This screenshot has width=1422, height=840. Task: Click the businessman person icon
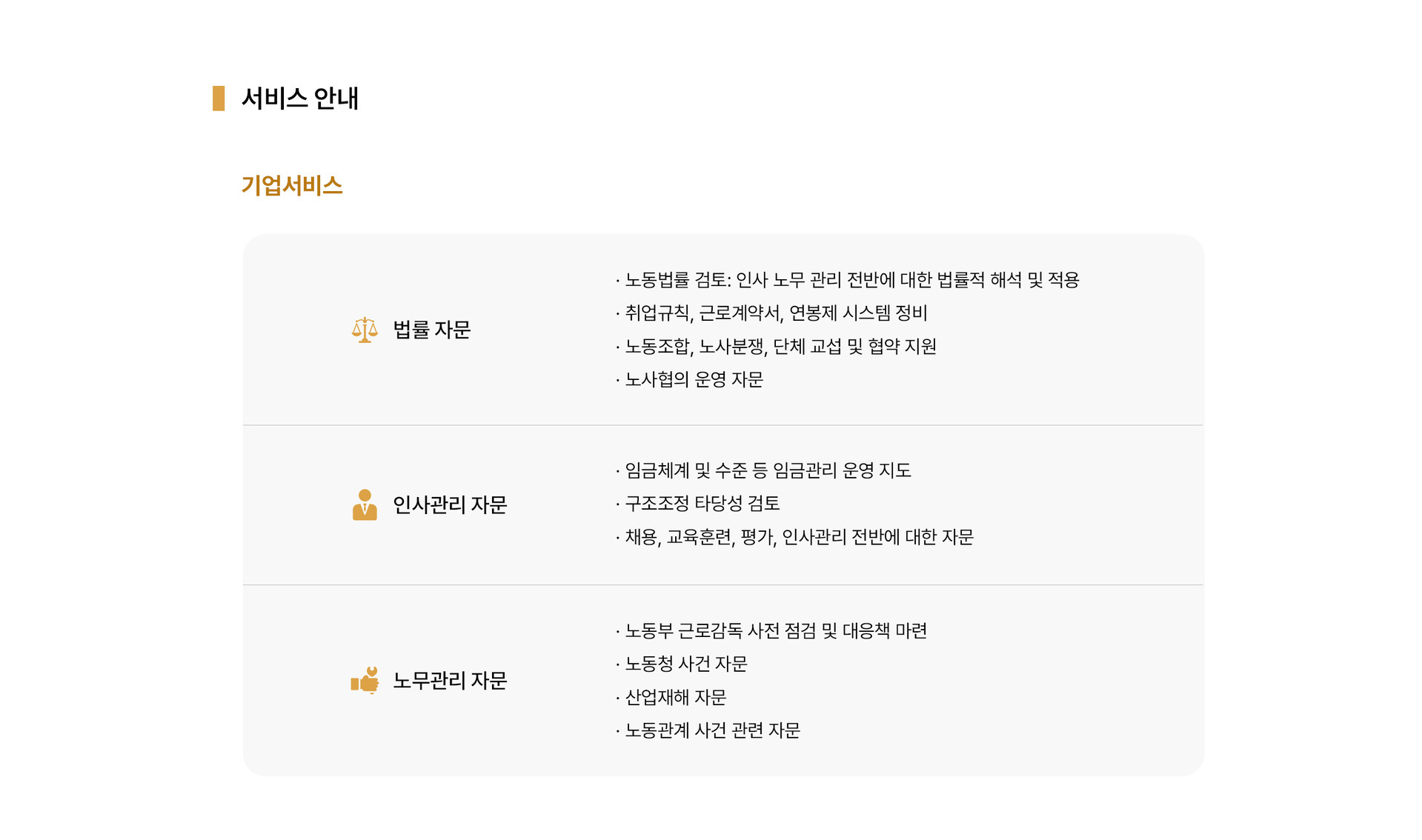[x=365, y=504]
